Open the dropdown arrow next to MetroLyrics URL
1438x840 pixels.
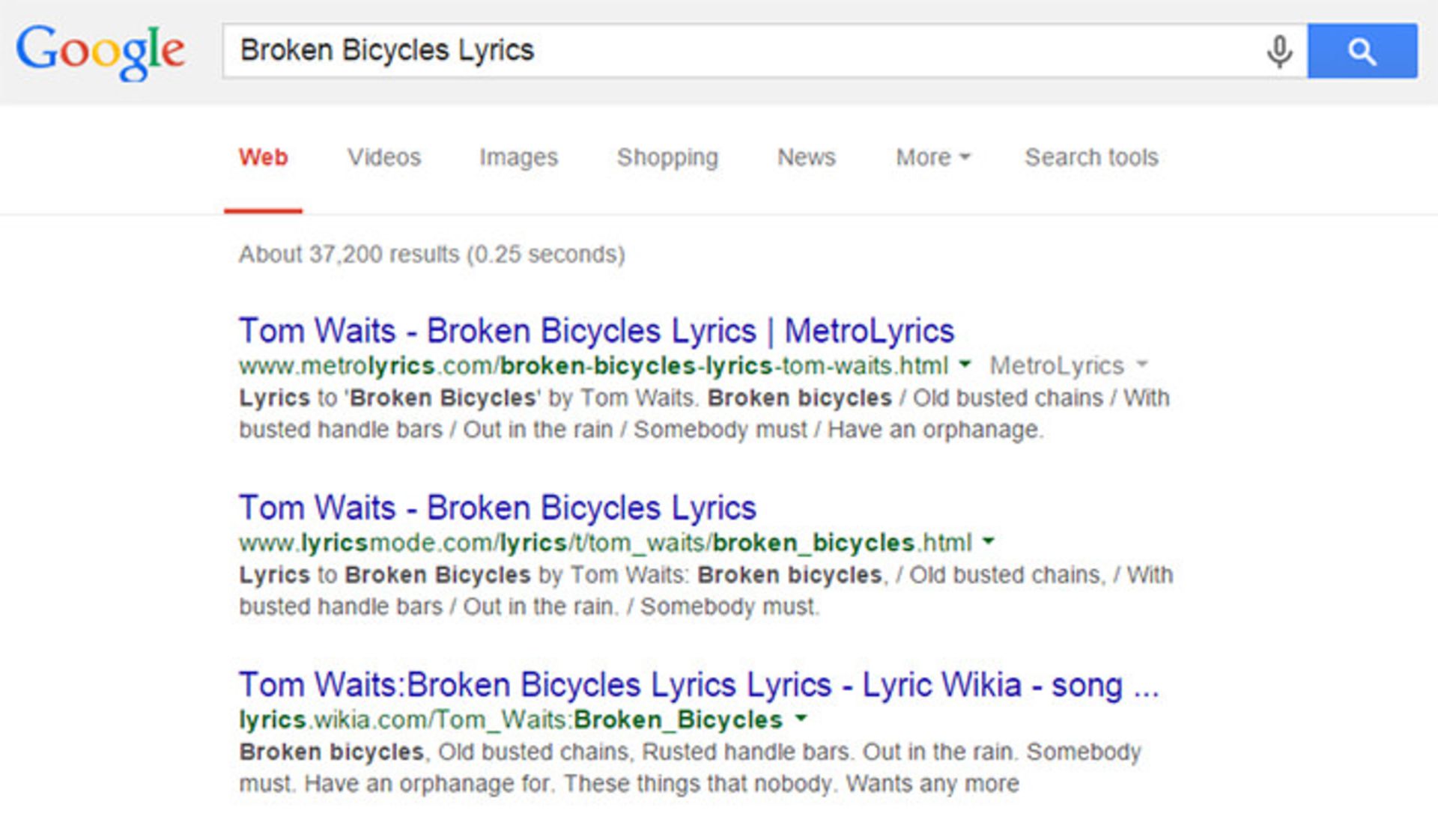[965, 365]
